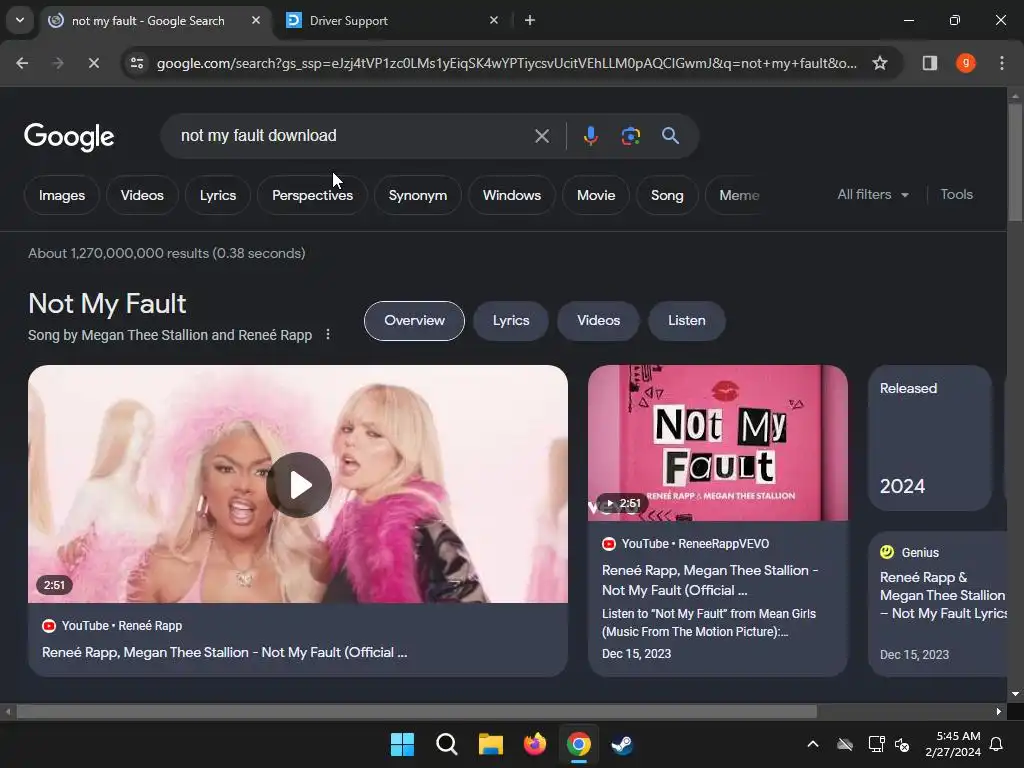Close the Google Search tab
1024x768 pixels.
coord(256,20)
